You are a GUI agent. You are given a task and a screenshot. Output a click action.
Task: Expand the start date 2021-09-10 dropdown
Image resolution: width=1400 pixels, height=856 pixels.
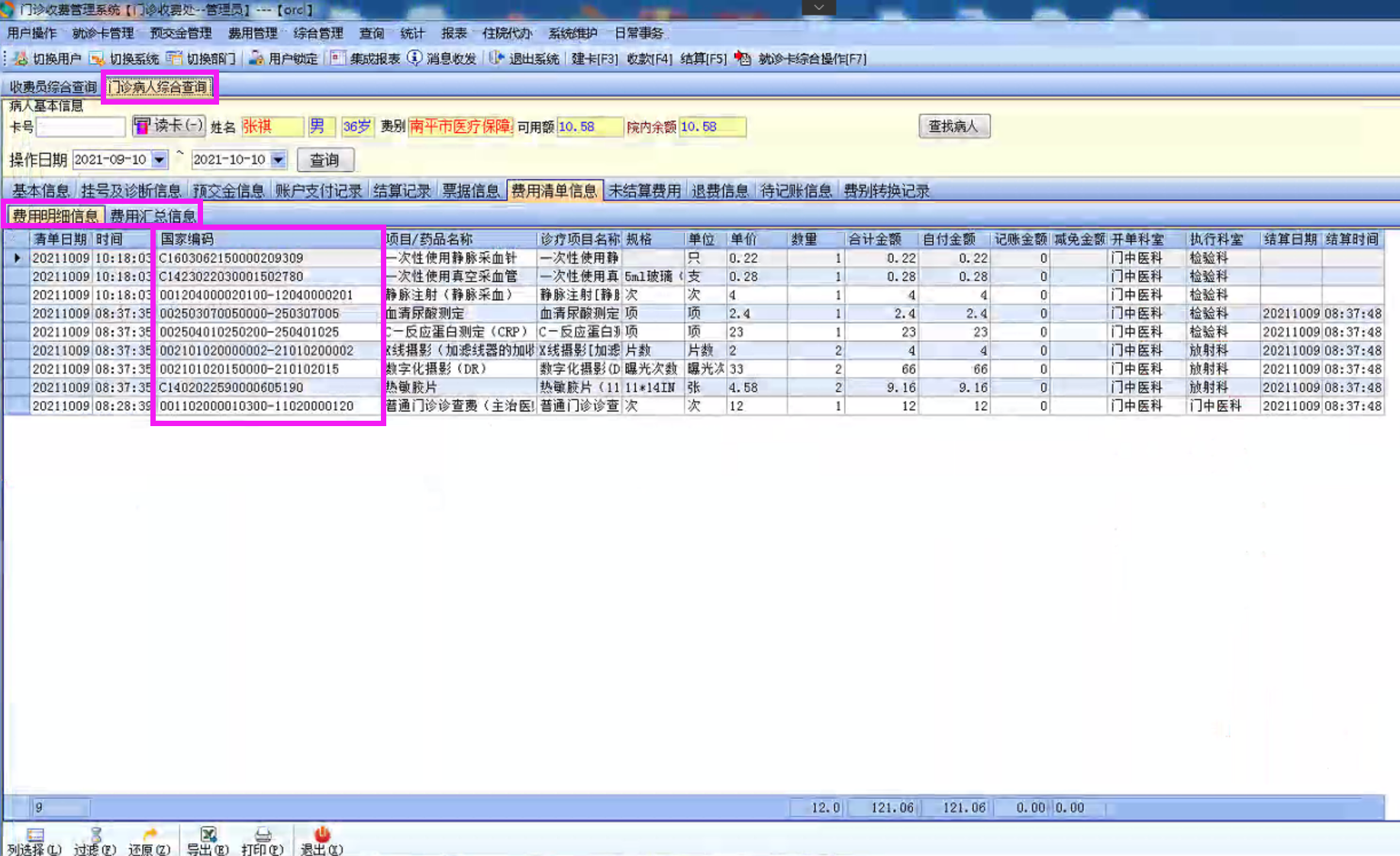159,160
